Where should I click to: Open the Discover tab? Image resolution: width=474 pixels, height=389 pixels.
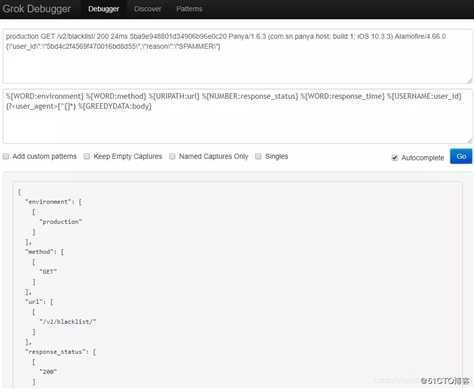click(x=147, y=9)
